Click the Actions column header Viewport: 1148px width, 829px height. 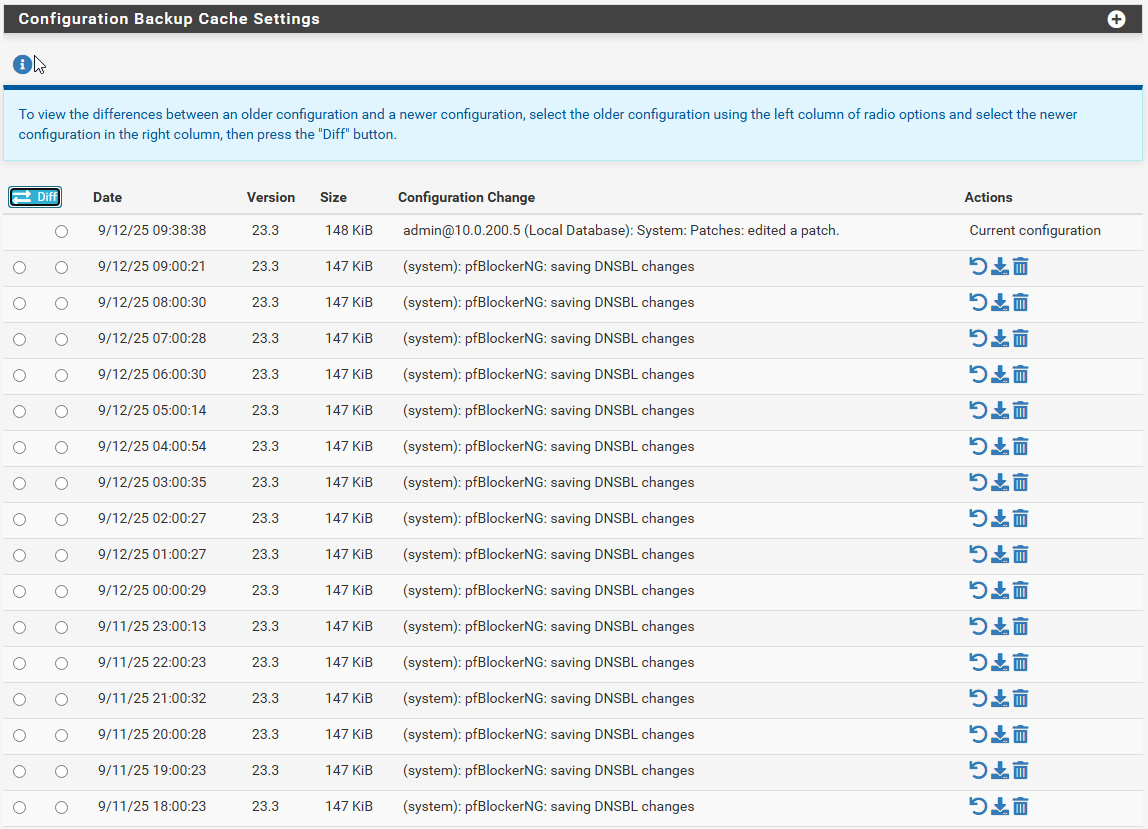pos(988,197)
